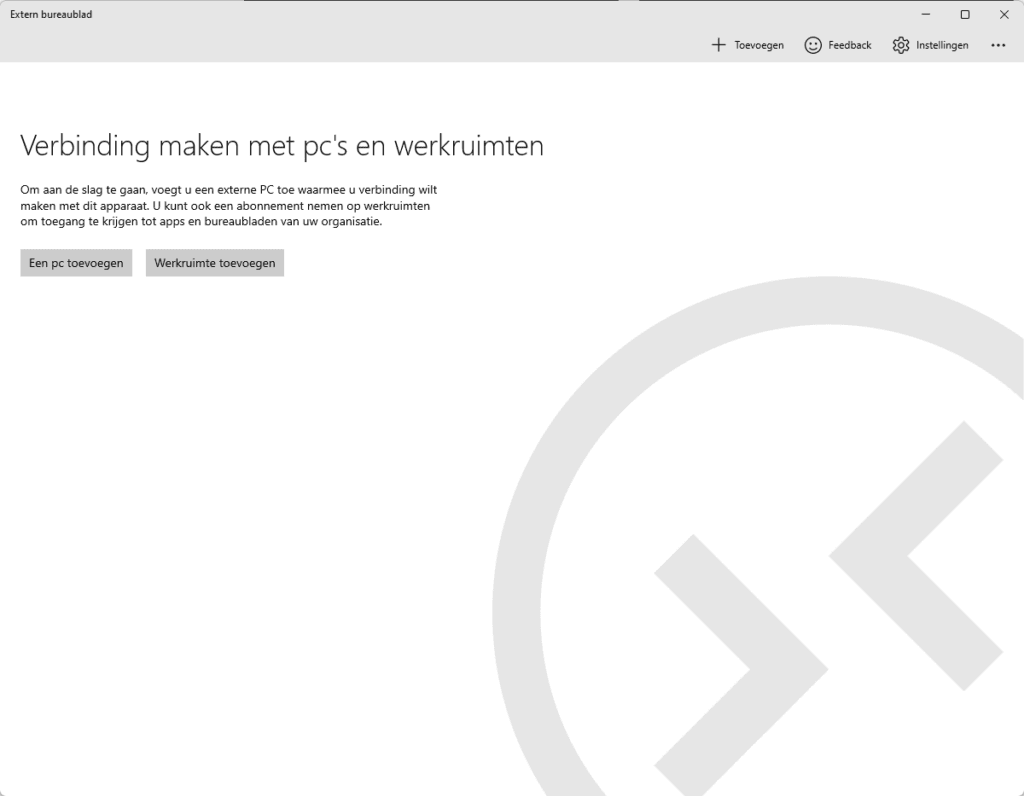The width and height of the screenshot is (1024, 796).
Task: Click the gear icon for Instellingen
Action: [901, 45]
